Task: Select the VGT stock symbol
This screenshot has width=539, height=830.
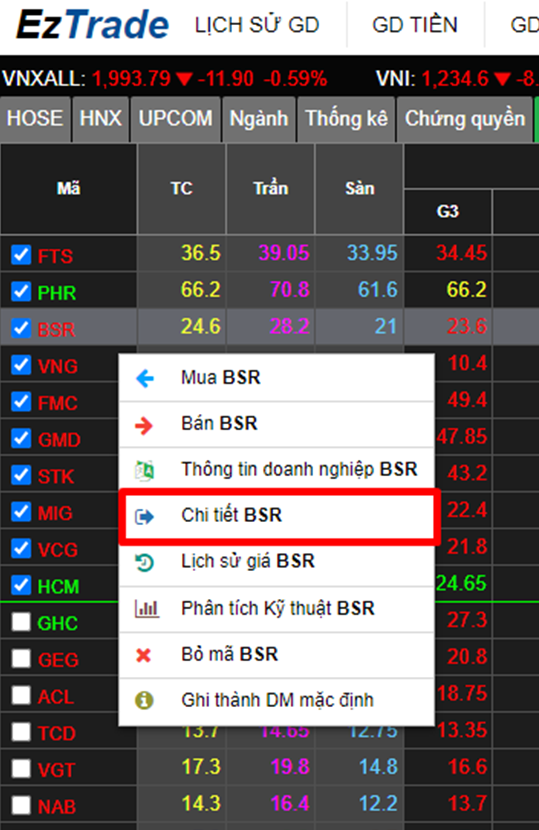Action: 57,770
